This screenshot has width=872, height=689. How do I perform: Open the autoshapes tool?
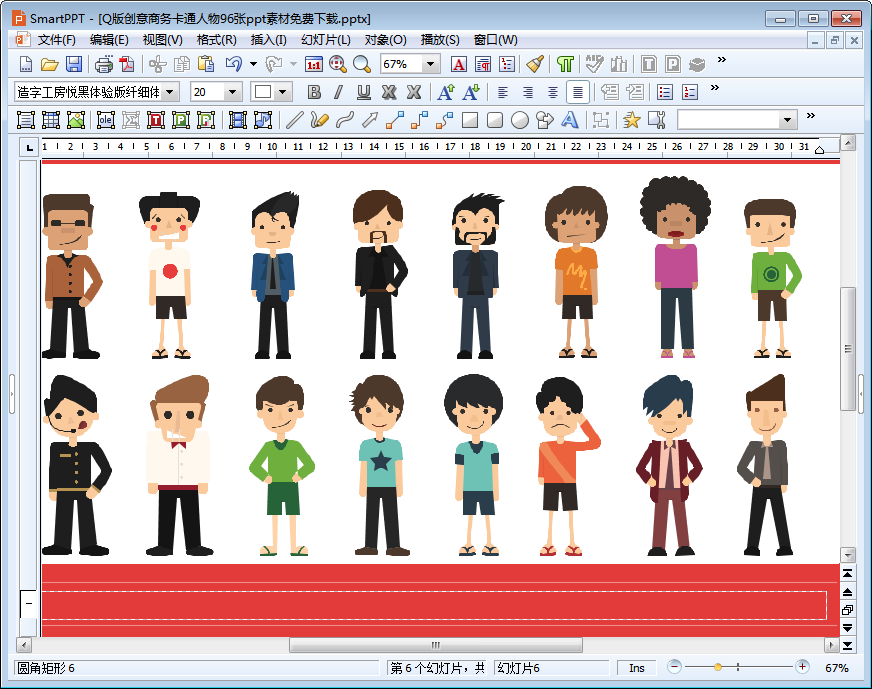545,120
